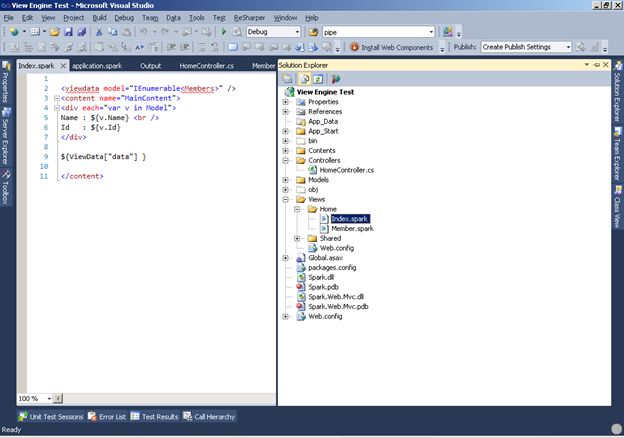The height and width of the screenshot is (438, 624).
Task: Collapse the content tag outline in editor
Action: click(x=57, y=98)
